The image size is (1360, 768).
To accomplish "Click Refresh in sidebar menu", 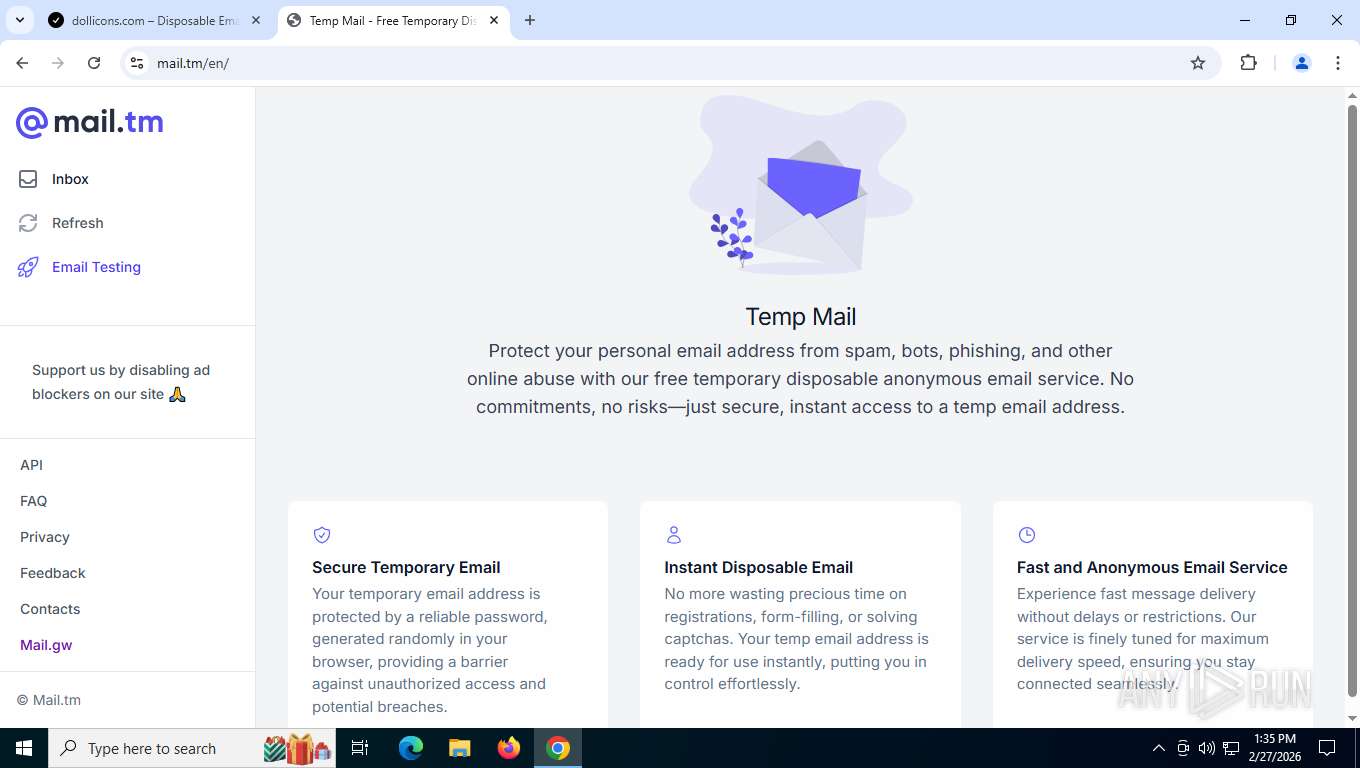I will (x=78, y=223).
